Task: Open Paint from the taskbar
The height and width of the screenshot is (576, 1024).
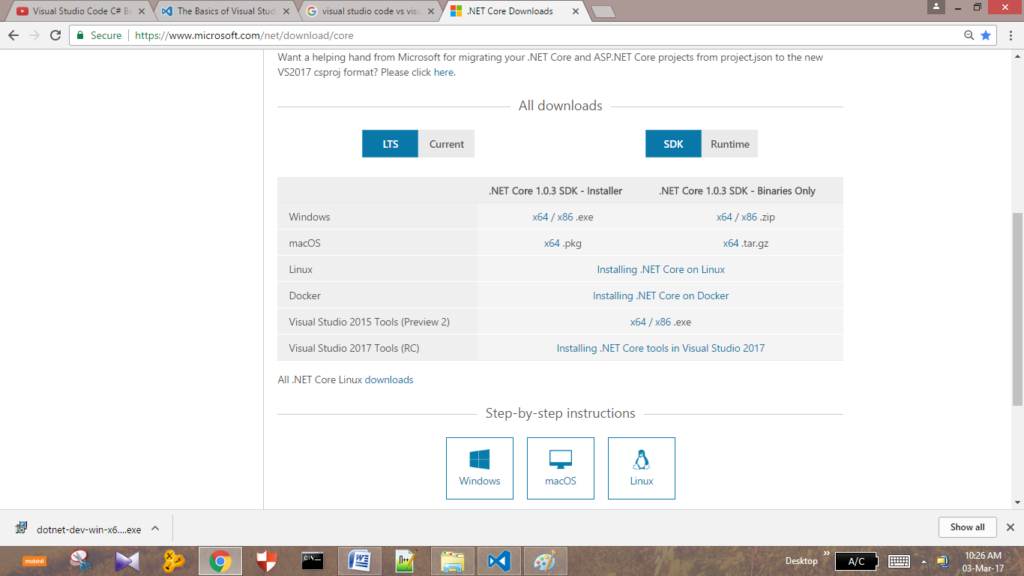Action: pyautogui.click(x=545, y=561)
